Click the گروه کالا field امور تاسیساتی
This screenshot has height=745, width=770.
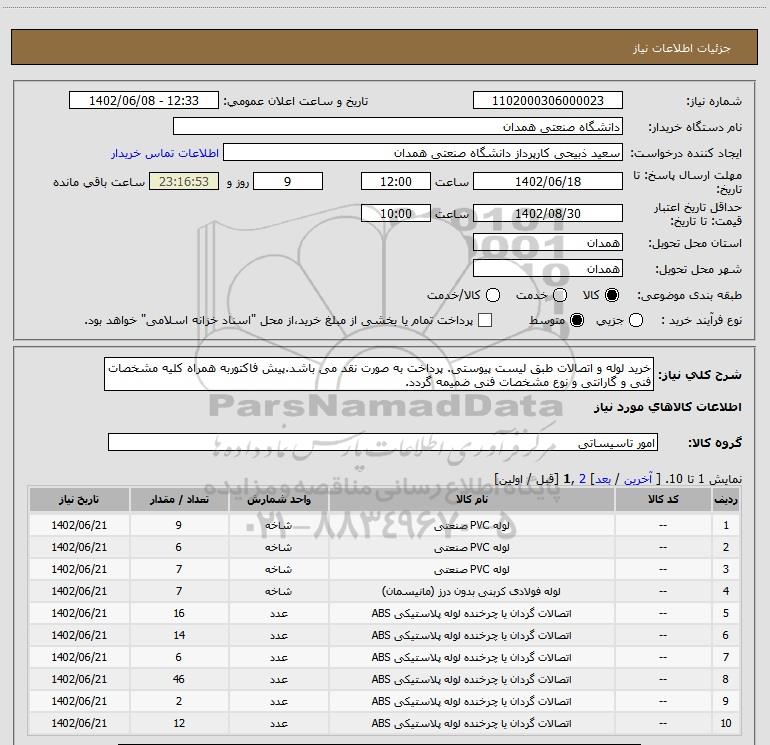[x=383, y=442]
